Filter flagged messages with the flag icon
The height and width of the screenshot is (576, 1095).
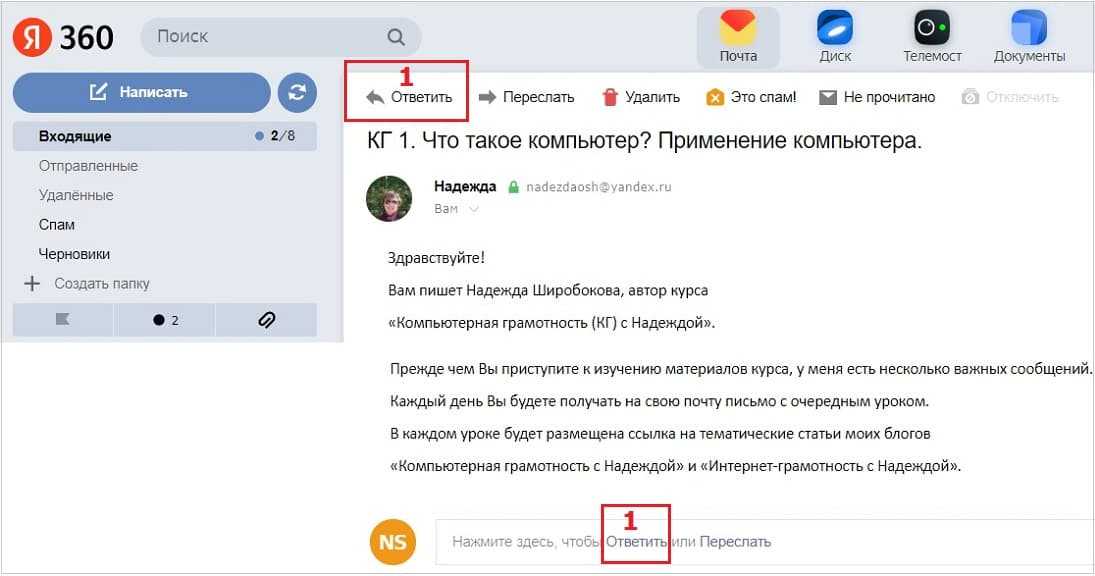click(x=62, y=320)
